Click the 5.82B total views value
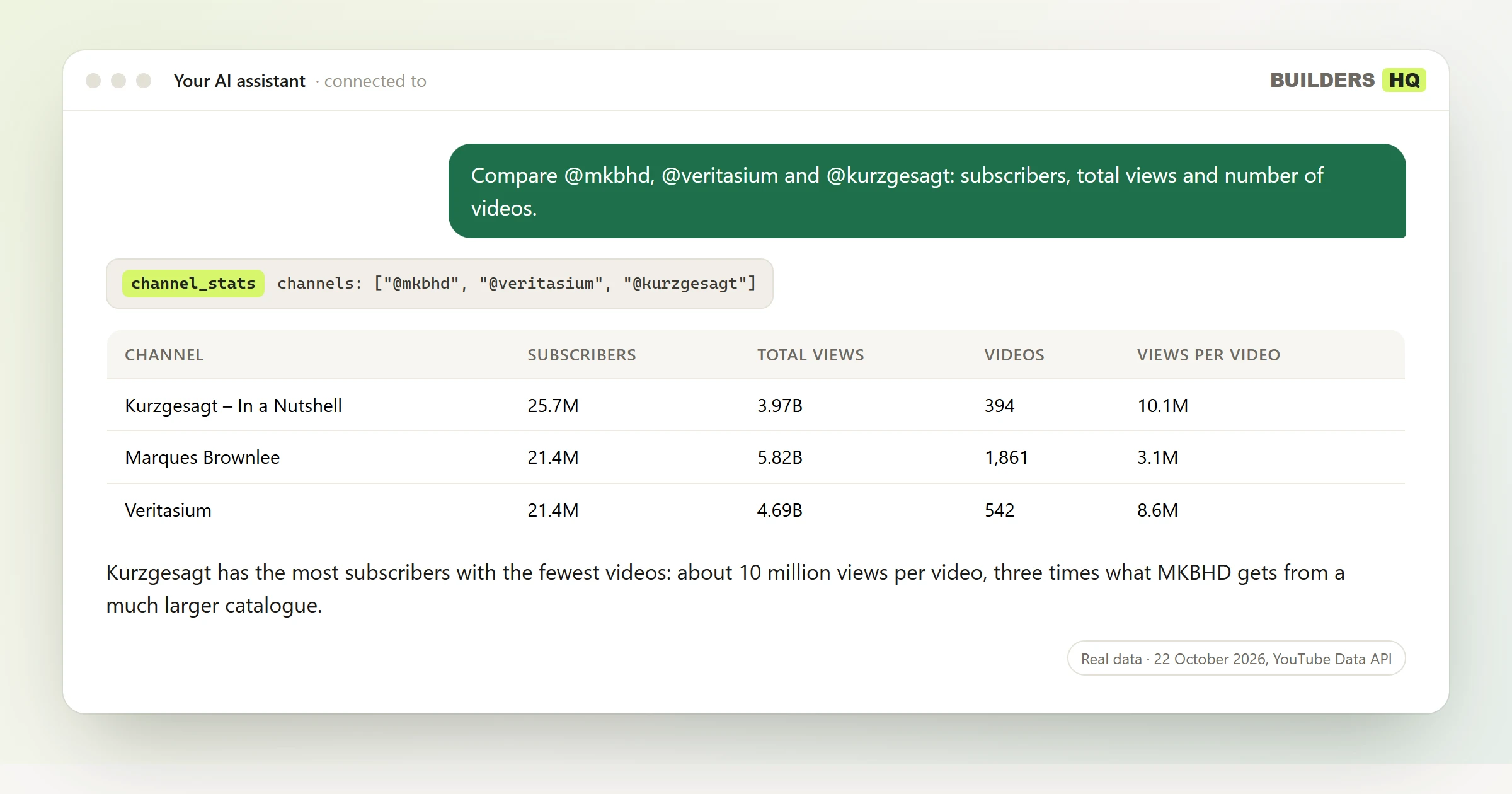Viewport: 1512px width, 794px height. pos(780,457)
